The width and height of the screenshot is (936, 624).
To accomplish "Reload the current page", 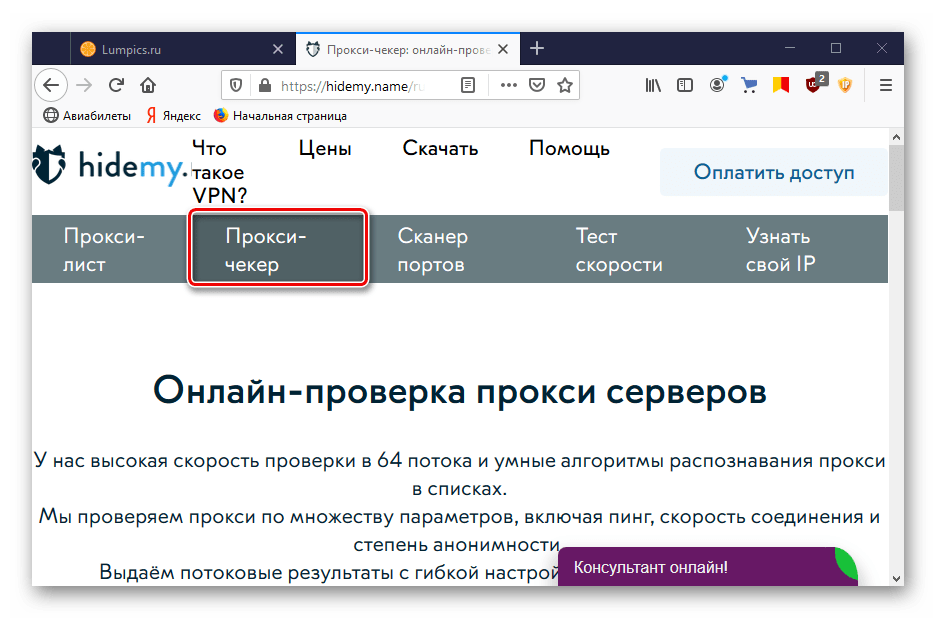I will tap(116, 86).
